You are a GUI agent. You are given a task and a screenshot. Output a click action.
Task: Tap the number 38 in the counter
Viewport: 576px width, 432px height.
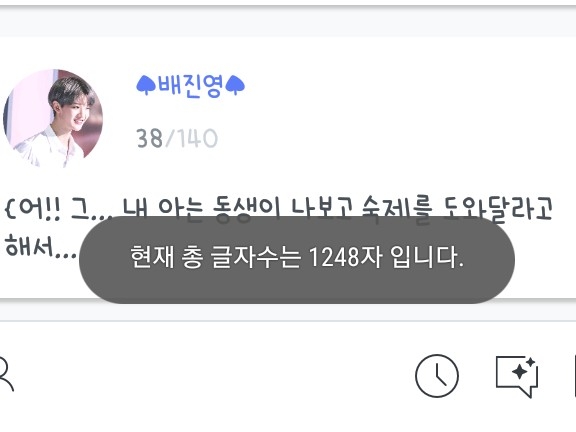[150, 138]
